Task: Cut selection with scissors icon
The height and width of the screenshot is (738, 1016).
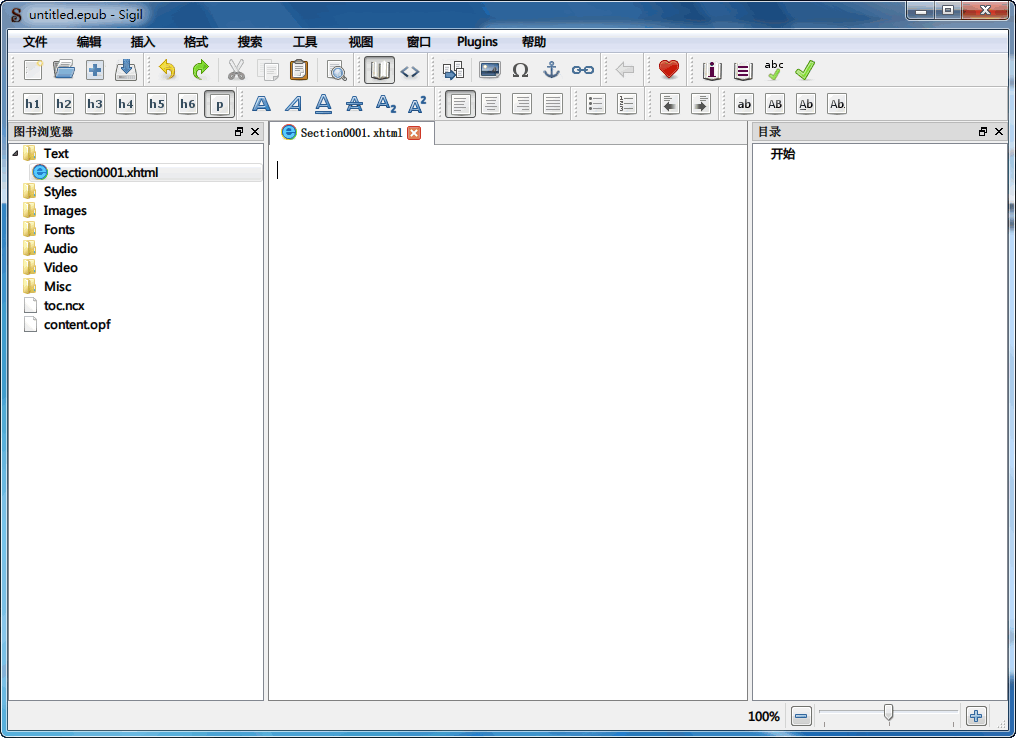Action: (x=237, y=70)
